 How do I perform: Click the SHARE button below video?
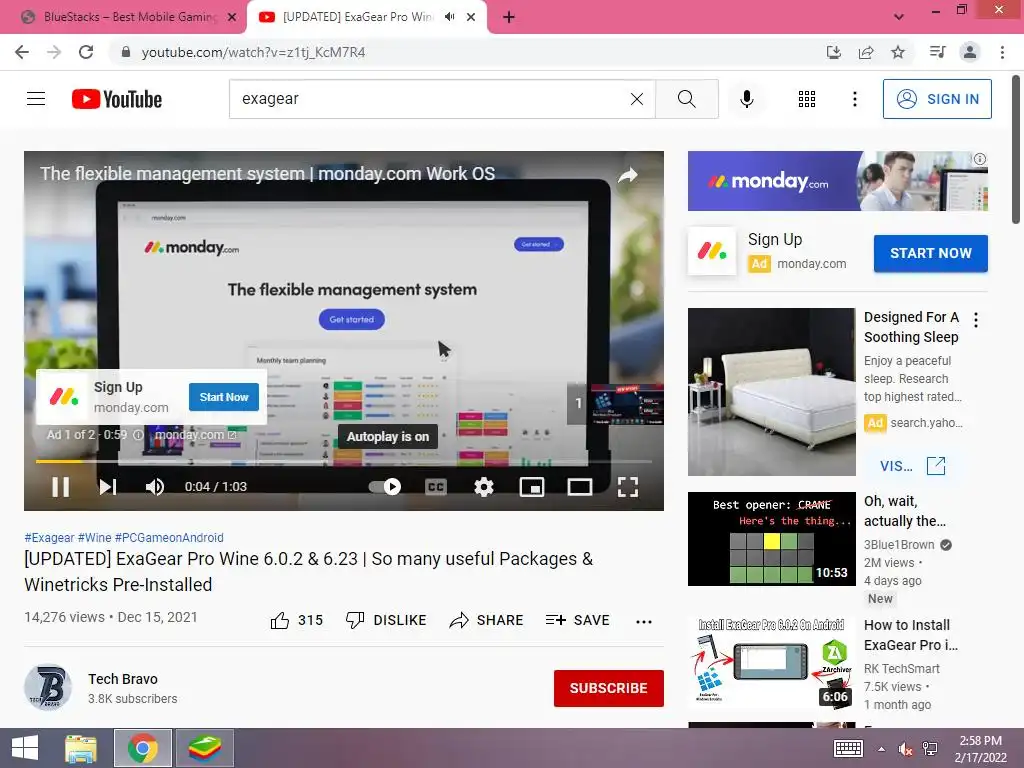[487, 620]
